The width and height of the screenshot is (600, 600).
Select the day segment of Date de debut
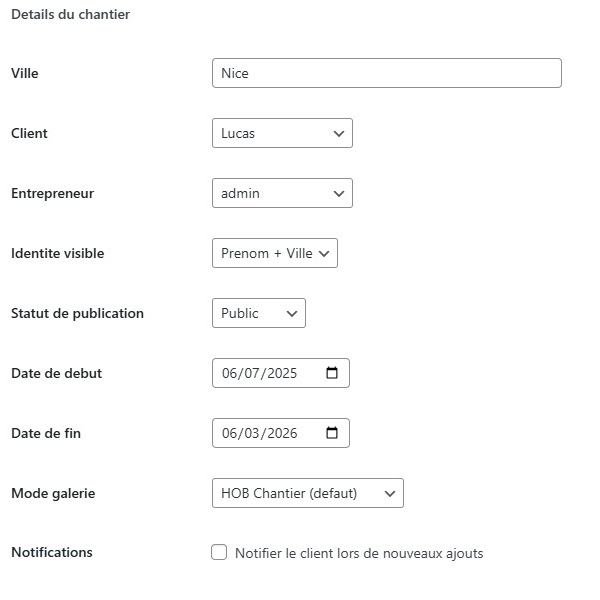[231, 373]
